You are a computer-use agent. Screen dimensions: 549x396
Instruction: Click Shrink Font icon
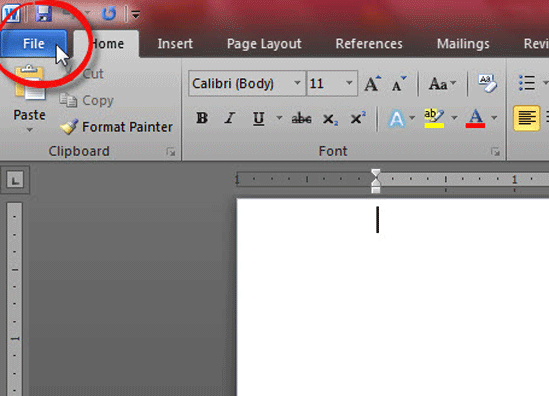click(399, 83)
